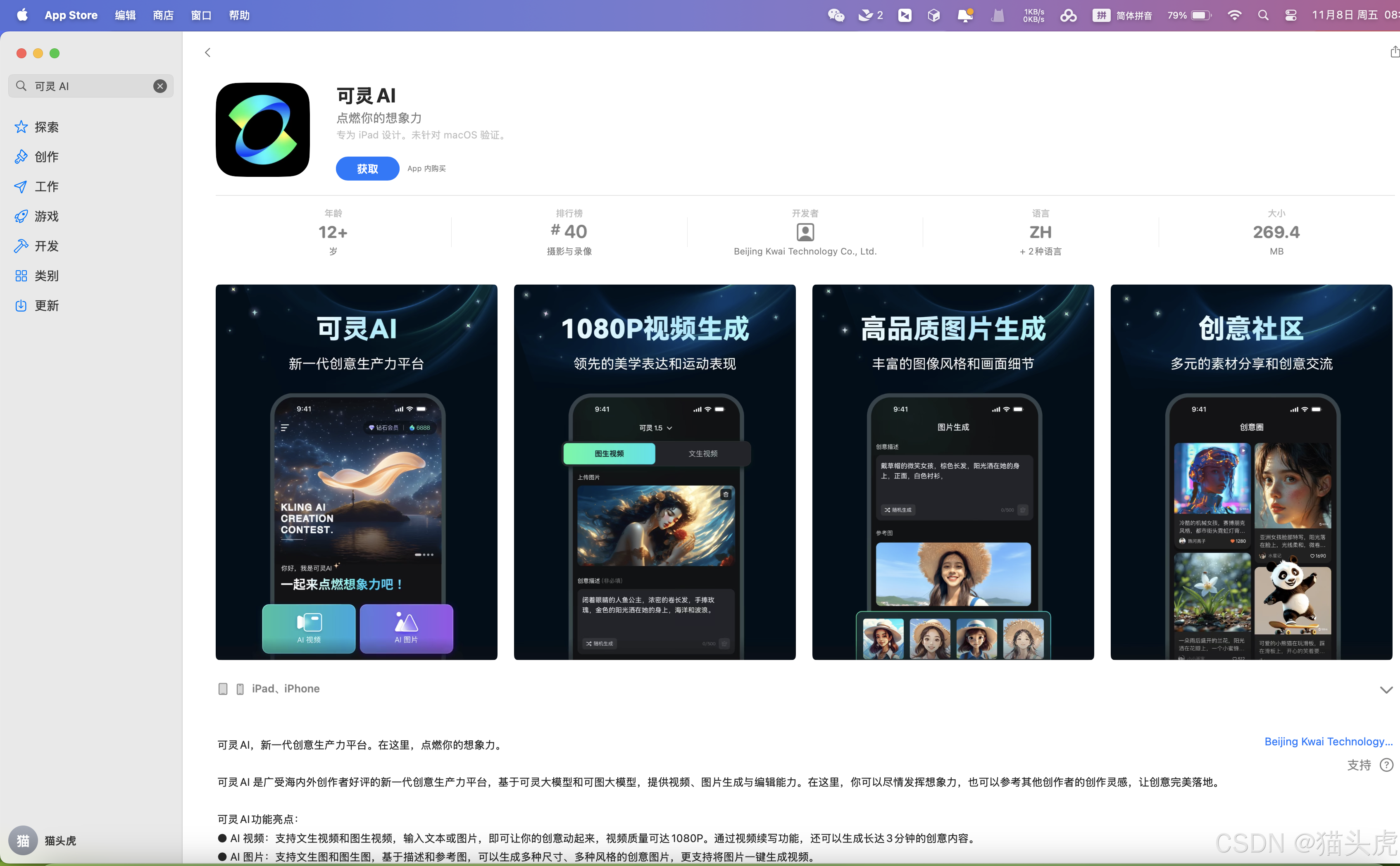Viewport: 1400px width, 866px height.
Task: Click the WeChat menu bar icon
Action: [836, 15]
